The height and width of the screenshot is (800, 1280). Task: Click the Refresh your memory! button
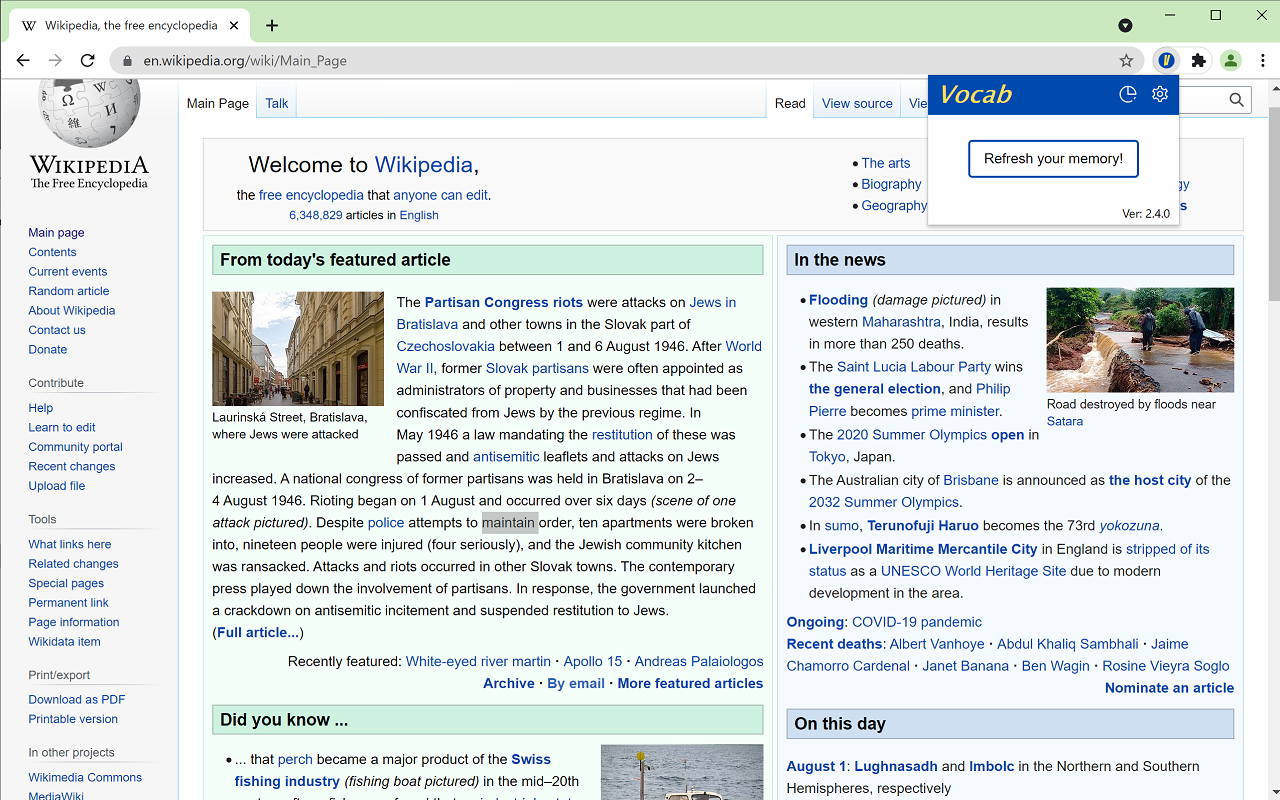pyautogui.click(x=1053, y=159)
